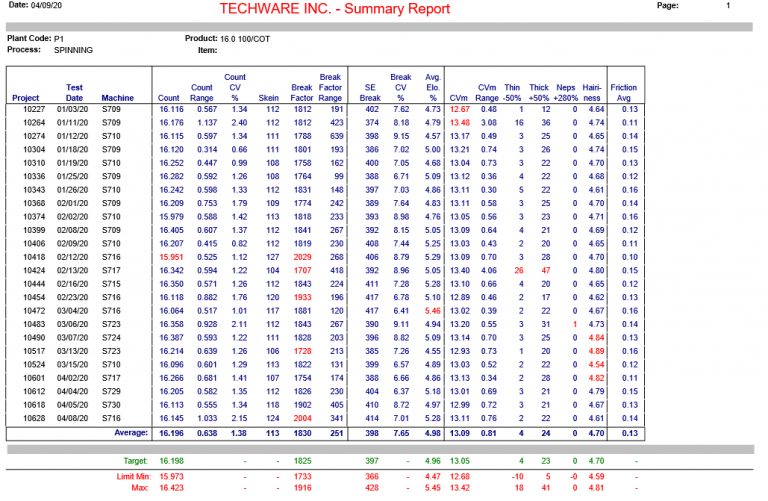Screen dimensions: 768x501
Task: Select the Machine column header
Action: pos(118,98)
